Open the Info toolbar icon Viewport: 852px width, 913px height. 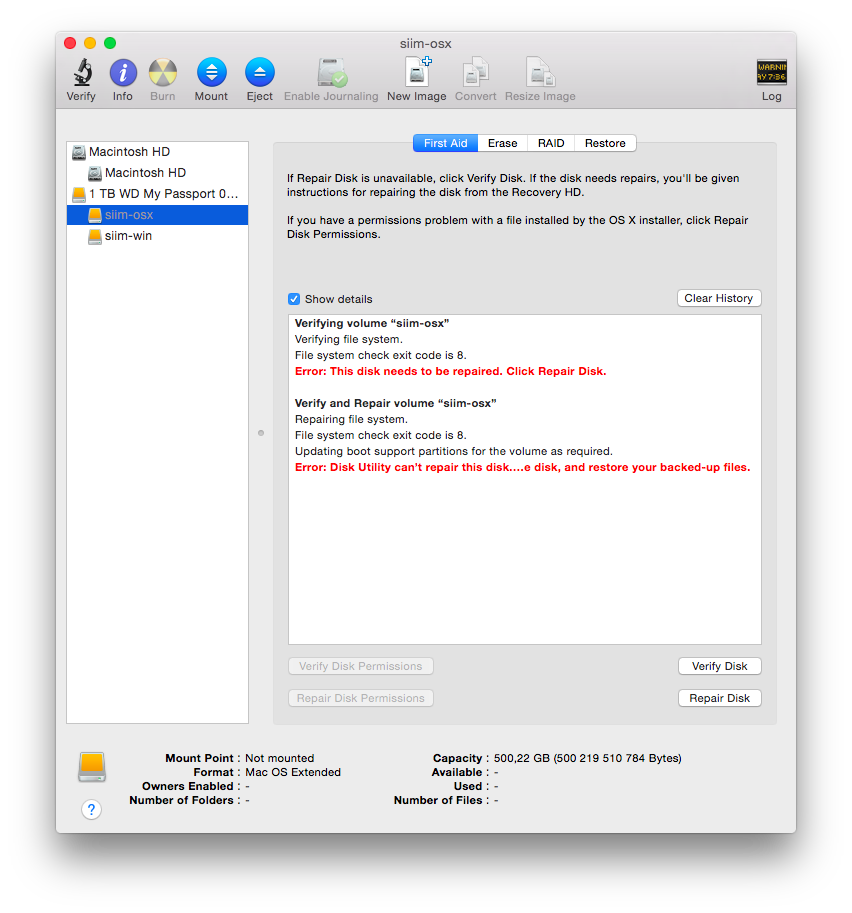(x=123, y=73)
